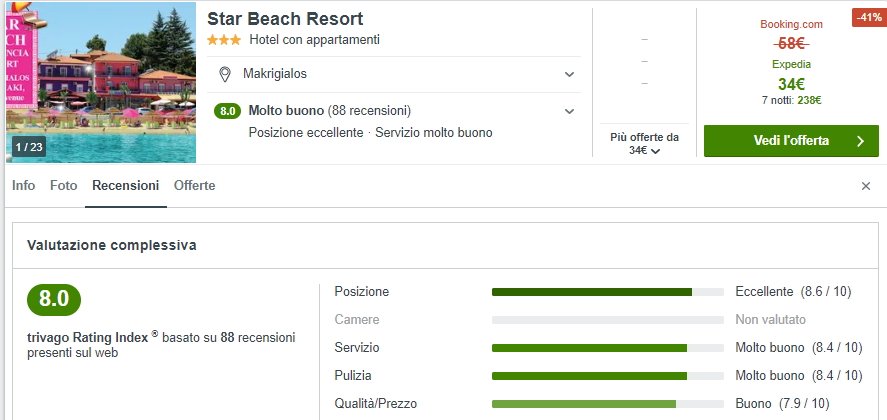Close the hotel details panel
887x420 pixels.
click(x=866, y=186)
